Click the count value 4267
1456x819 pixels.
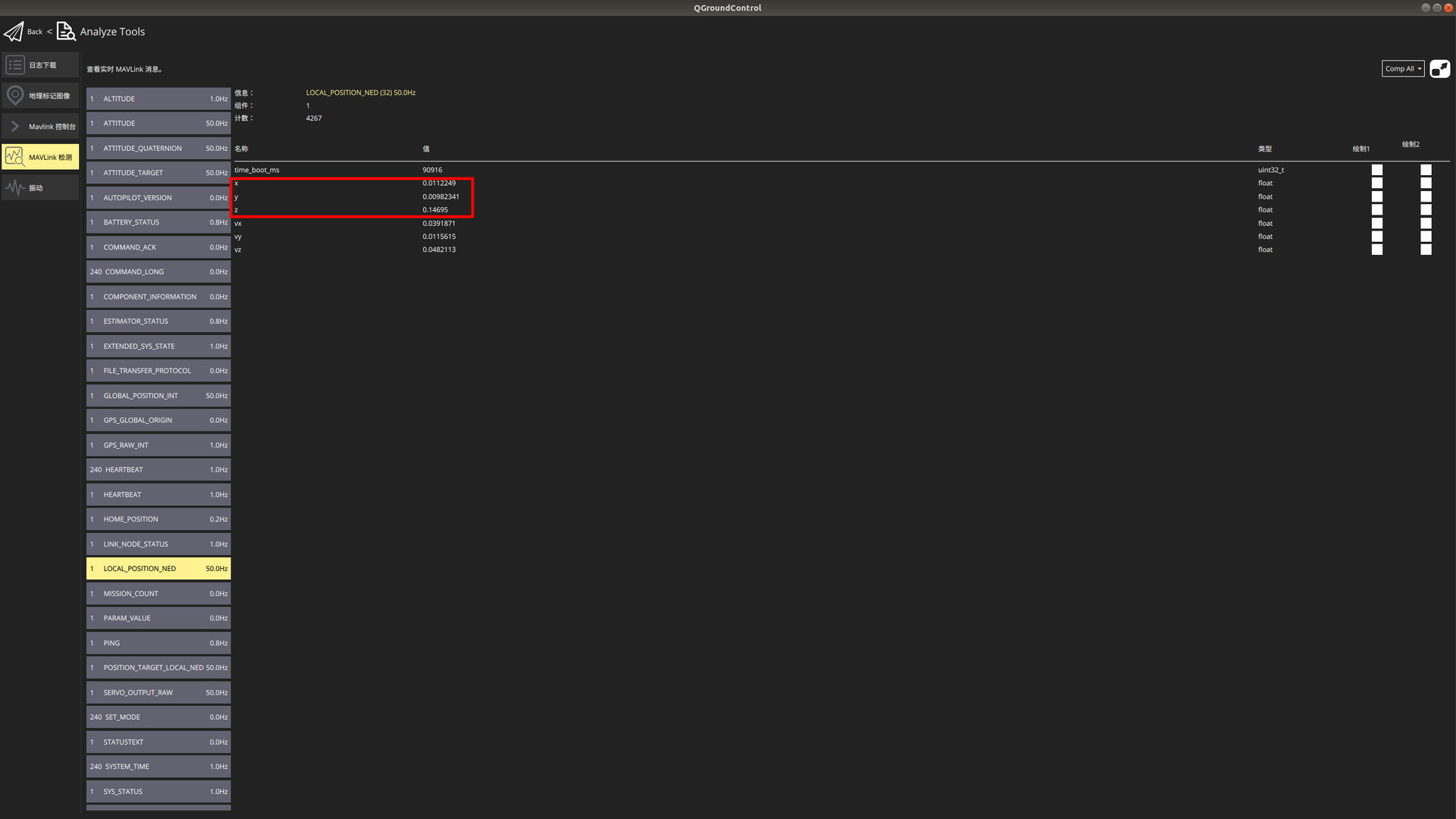(x=314, y=118)
